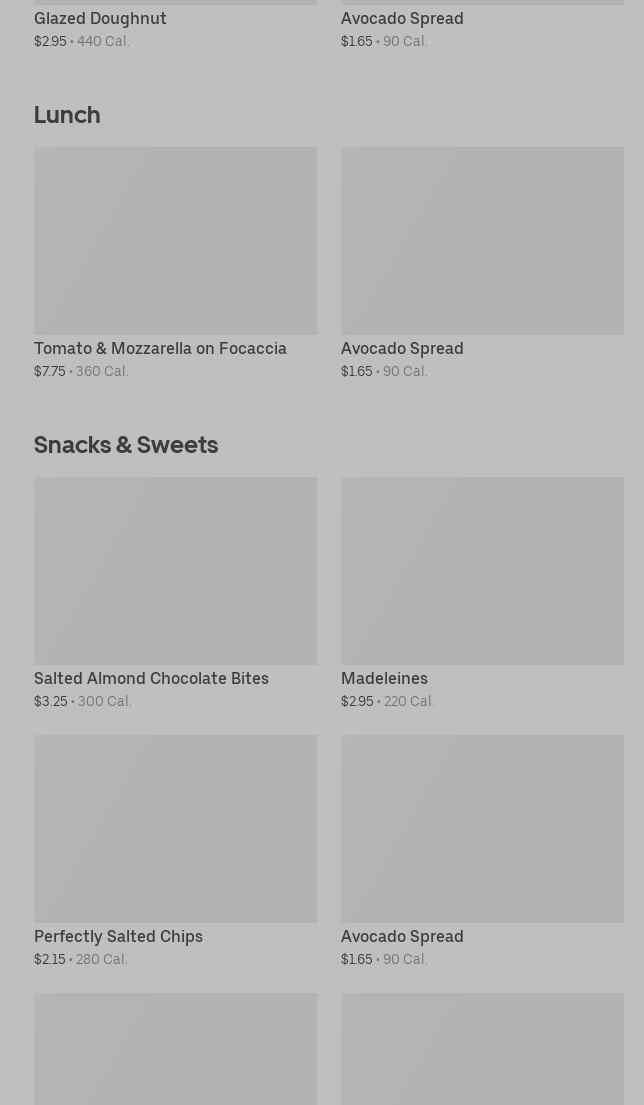
Task: Click Avocado Spread title beside Perfectly Salted Chips
Action: [402, 936]
